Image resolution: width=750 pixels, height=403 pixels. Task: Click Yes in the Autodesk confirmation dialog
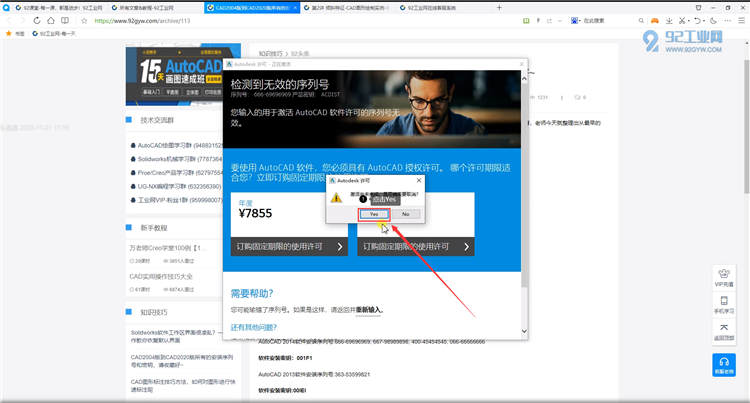pyautogui.click(x=374, y=214)
